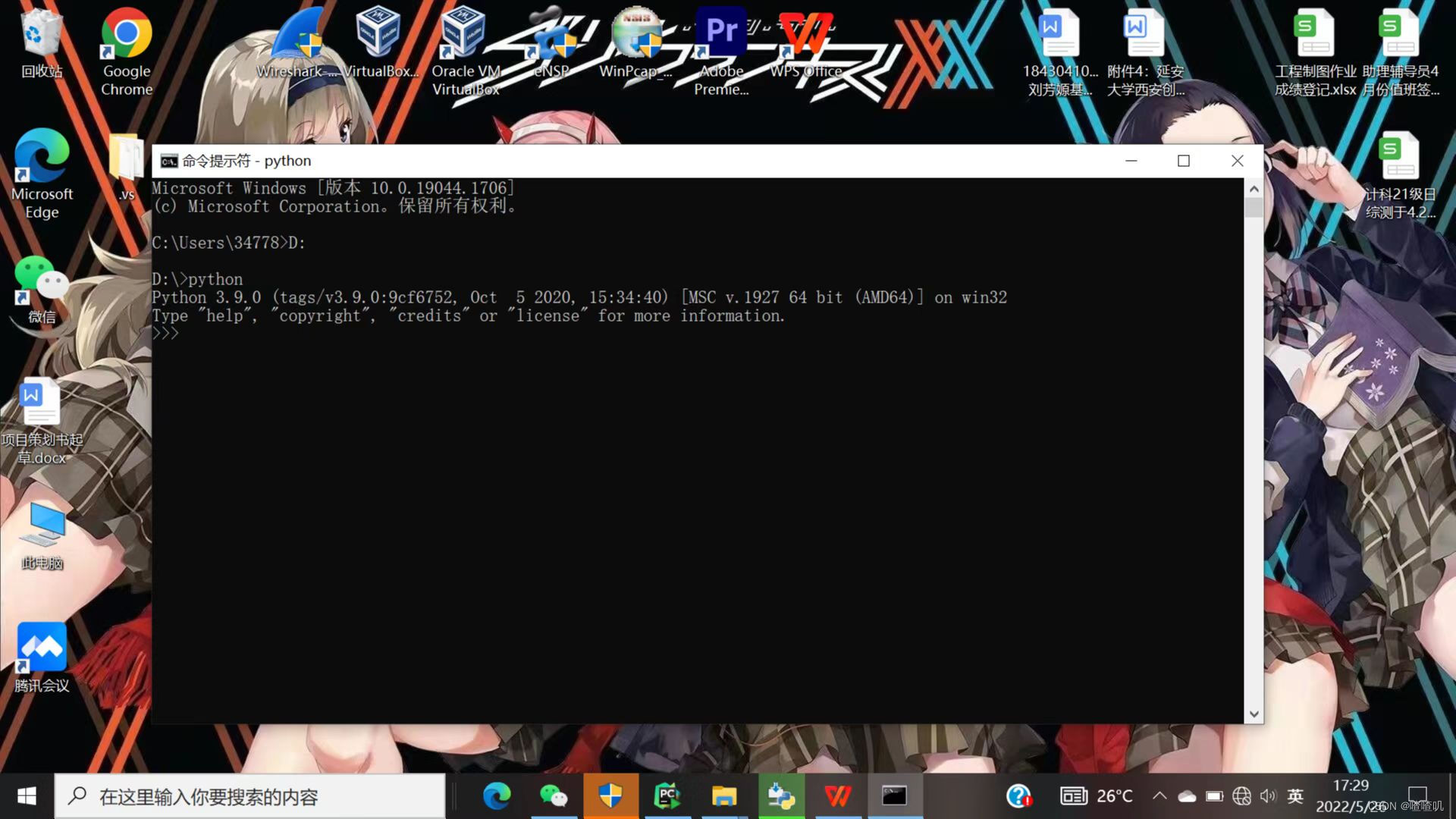Click the taskbar search input box

[x=250, y=796]
